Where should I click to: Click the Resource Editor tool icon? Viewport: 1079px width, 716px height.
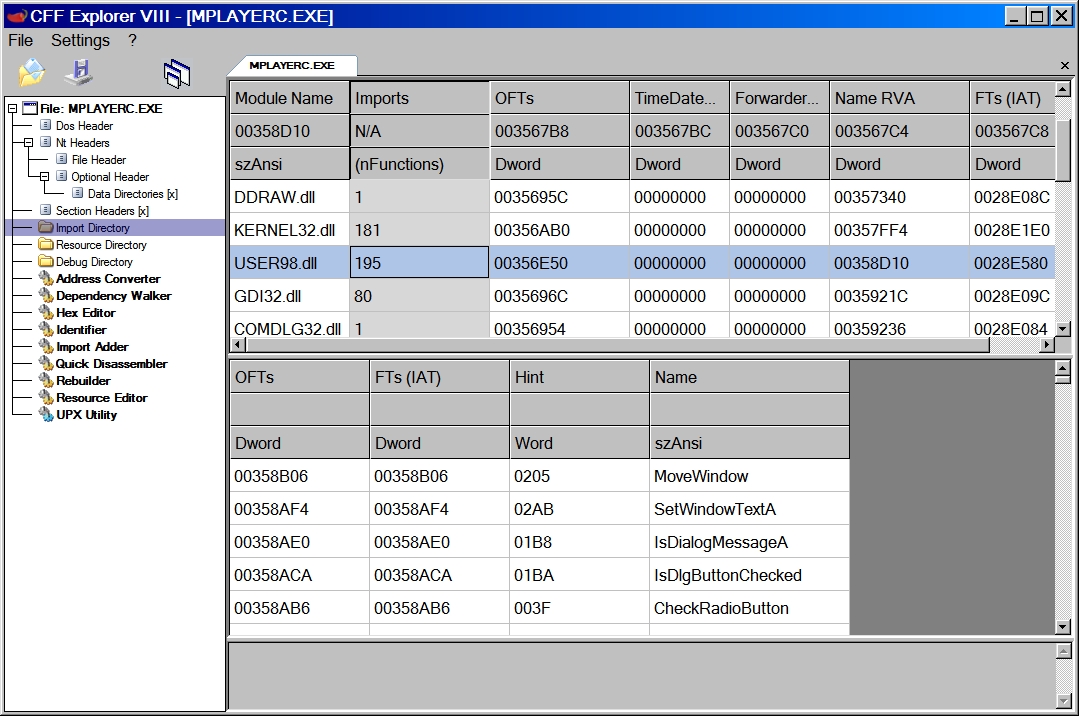(x=46, y=397)
